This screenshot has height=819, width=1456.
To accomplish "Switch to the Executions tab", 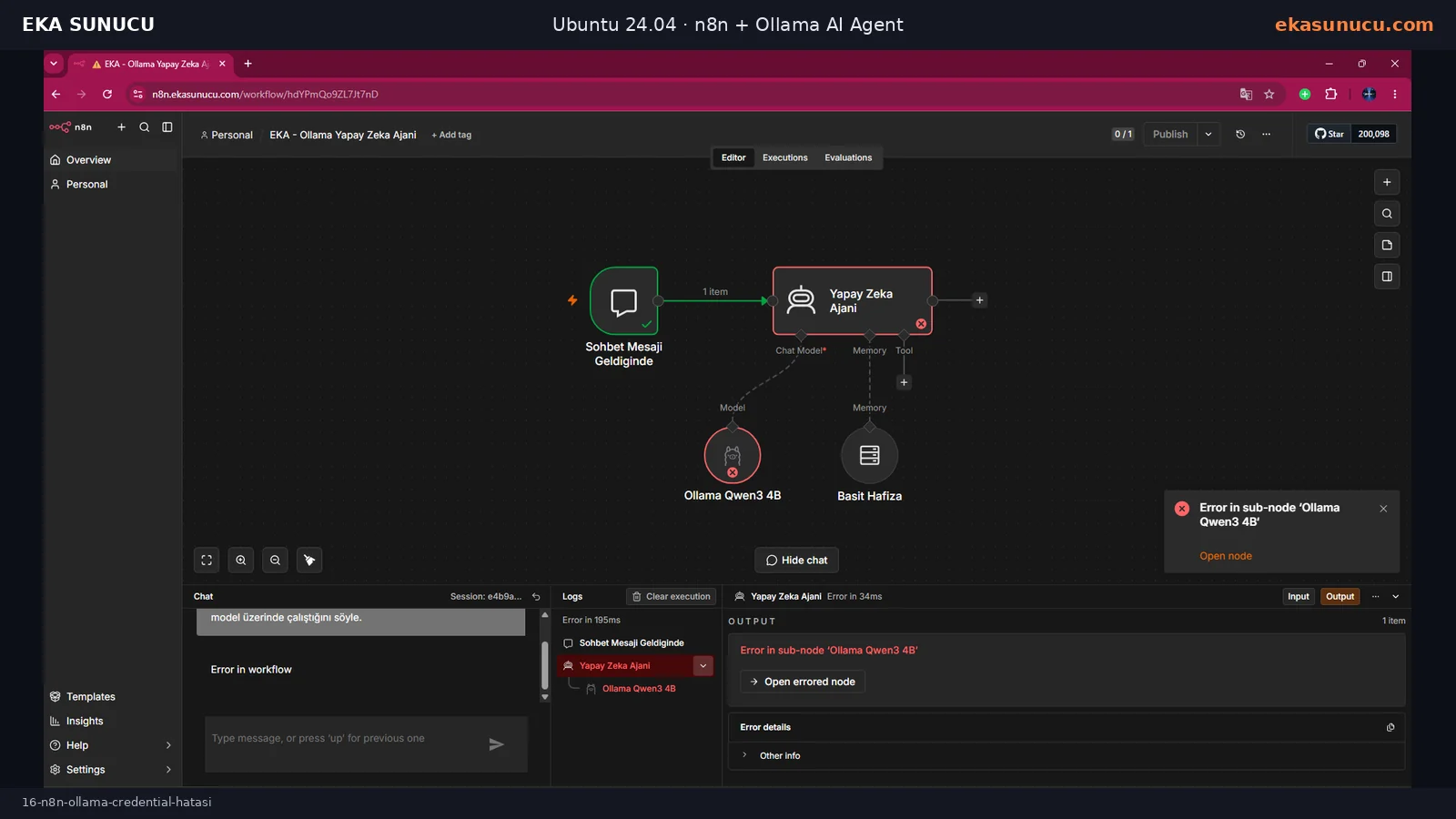I will tap(785, 157).
